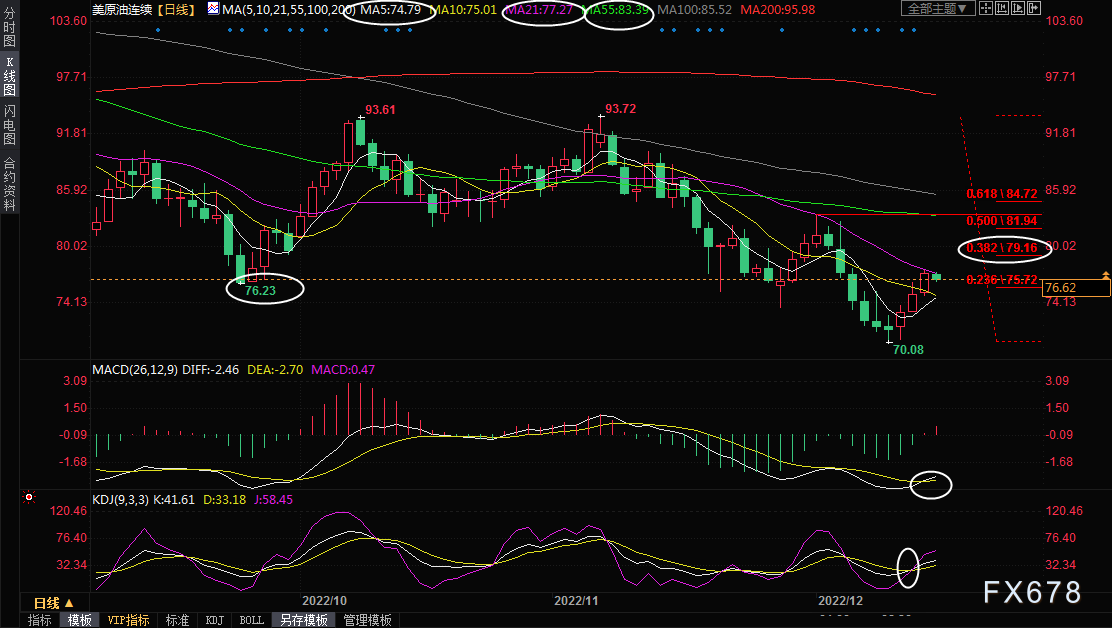
Task: Apply the KDJ template button
Action: [x=214, y=620]
